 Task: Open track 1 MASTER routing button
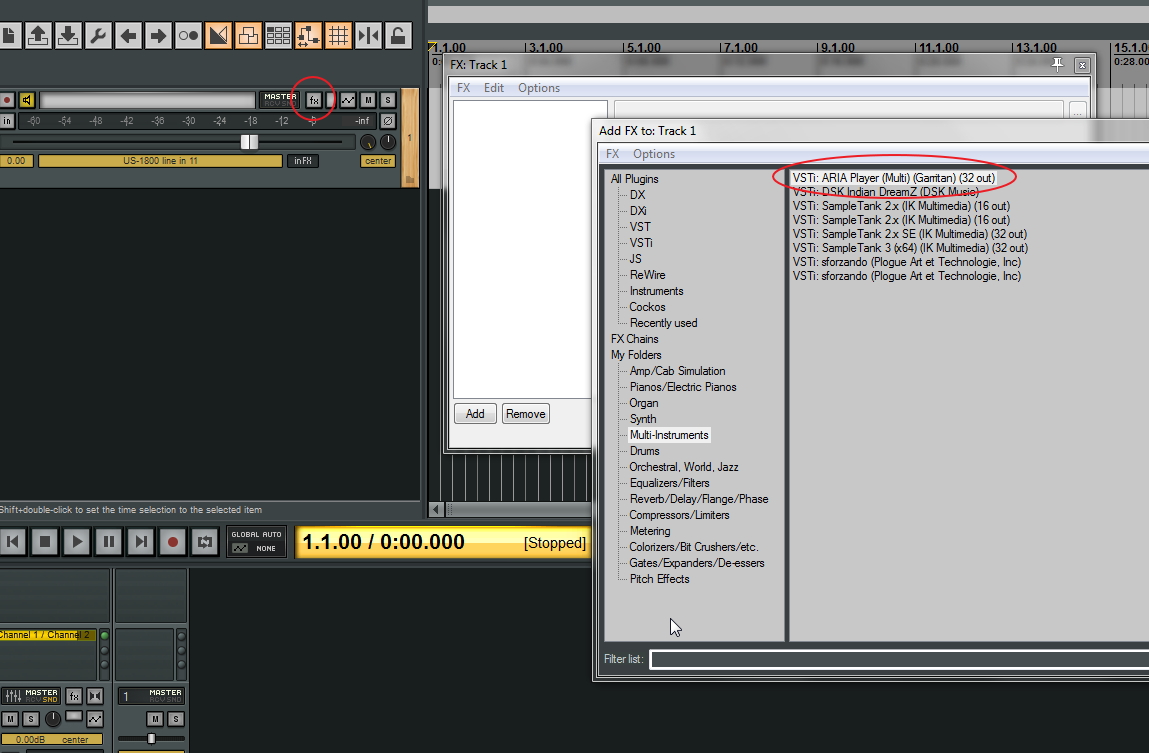coord(280,100)
